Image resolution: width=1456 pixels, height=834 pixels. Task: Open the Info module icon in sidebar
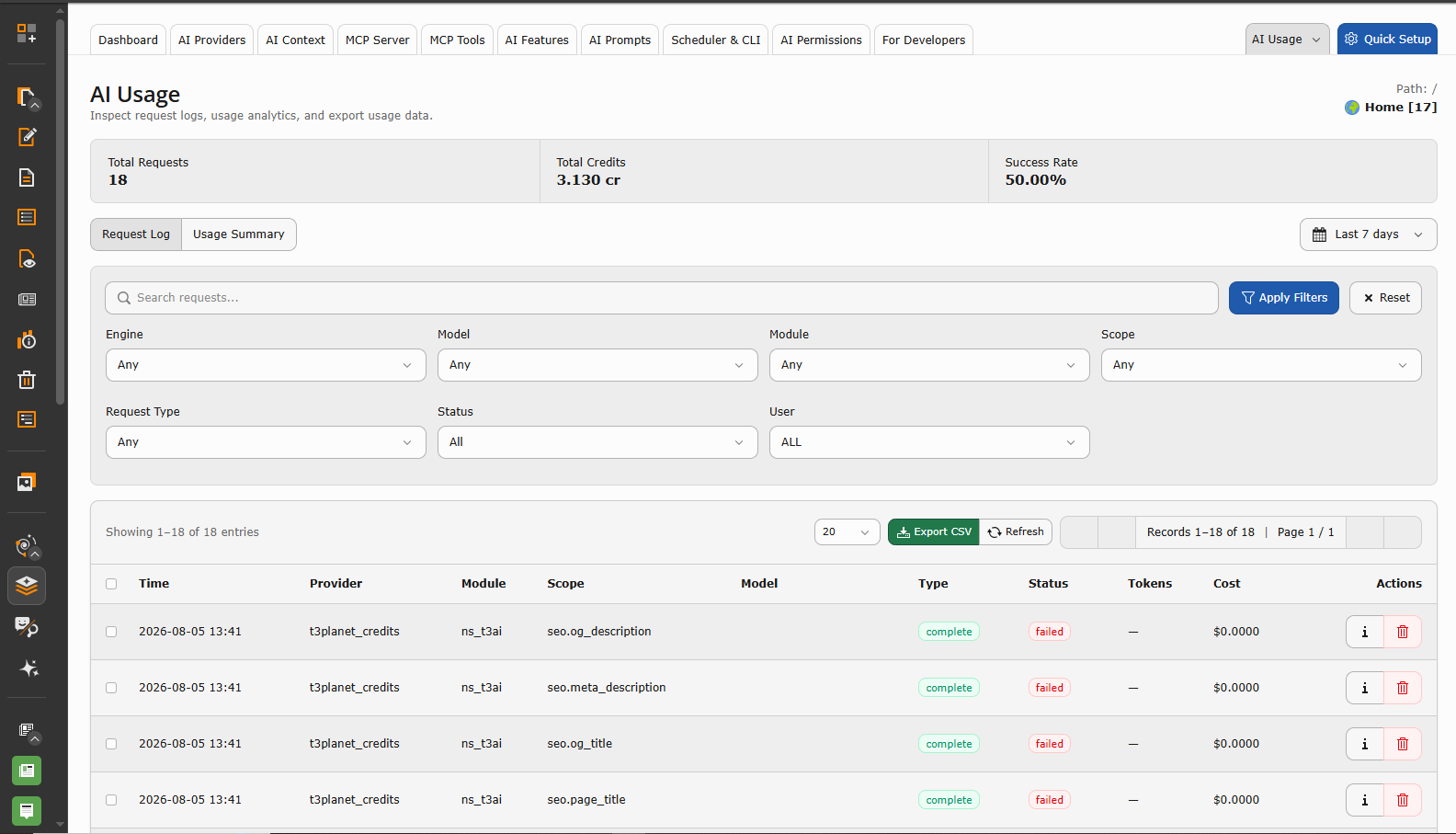tap(27, 339)
